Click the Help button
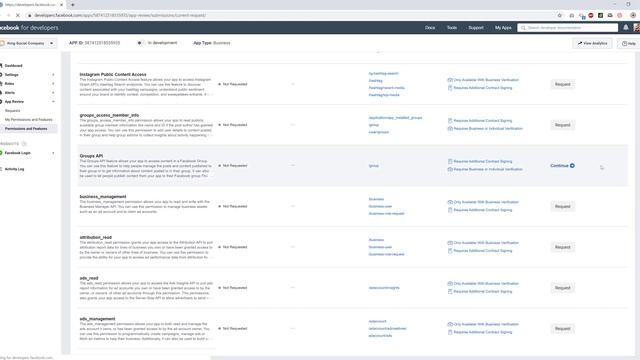Screen dimensions: 640x360 (629, 43)
